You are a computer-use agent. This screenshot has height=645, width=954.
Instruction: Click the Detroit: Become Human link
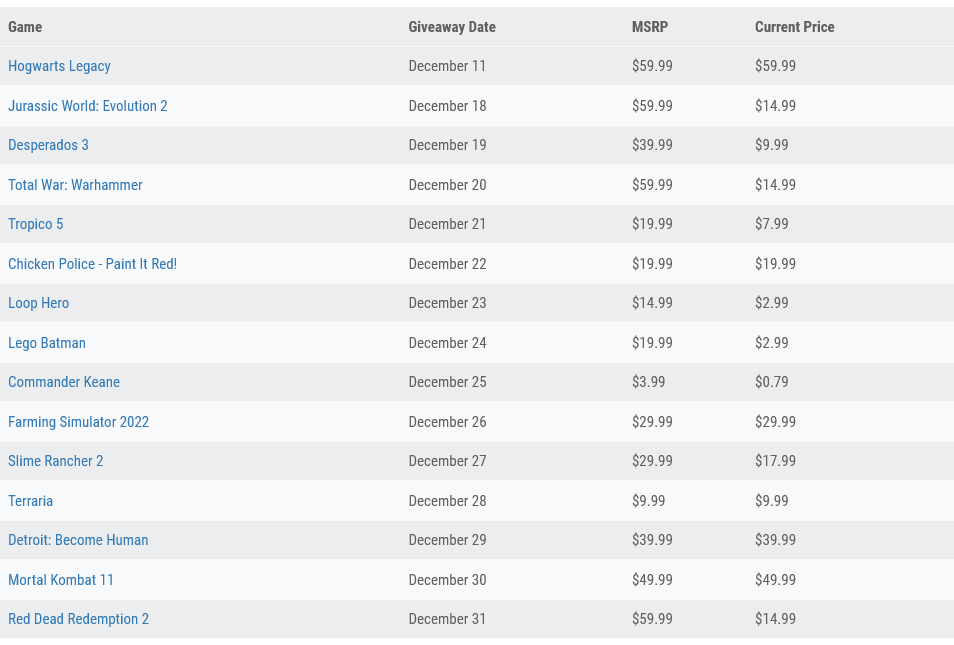78,540
